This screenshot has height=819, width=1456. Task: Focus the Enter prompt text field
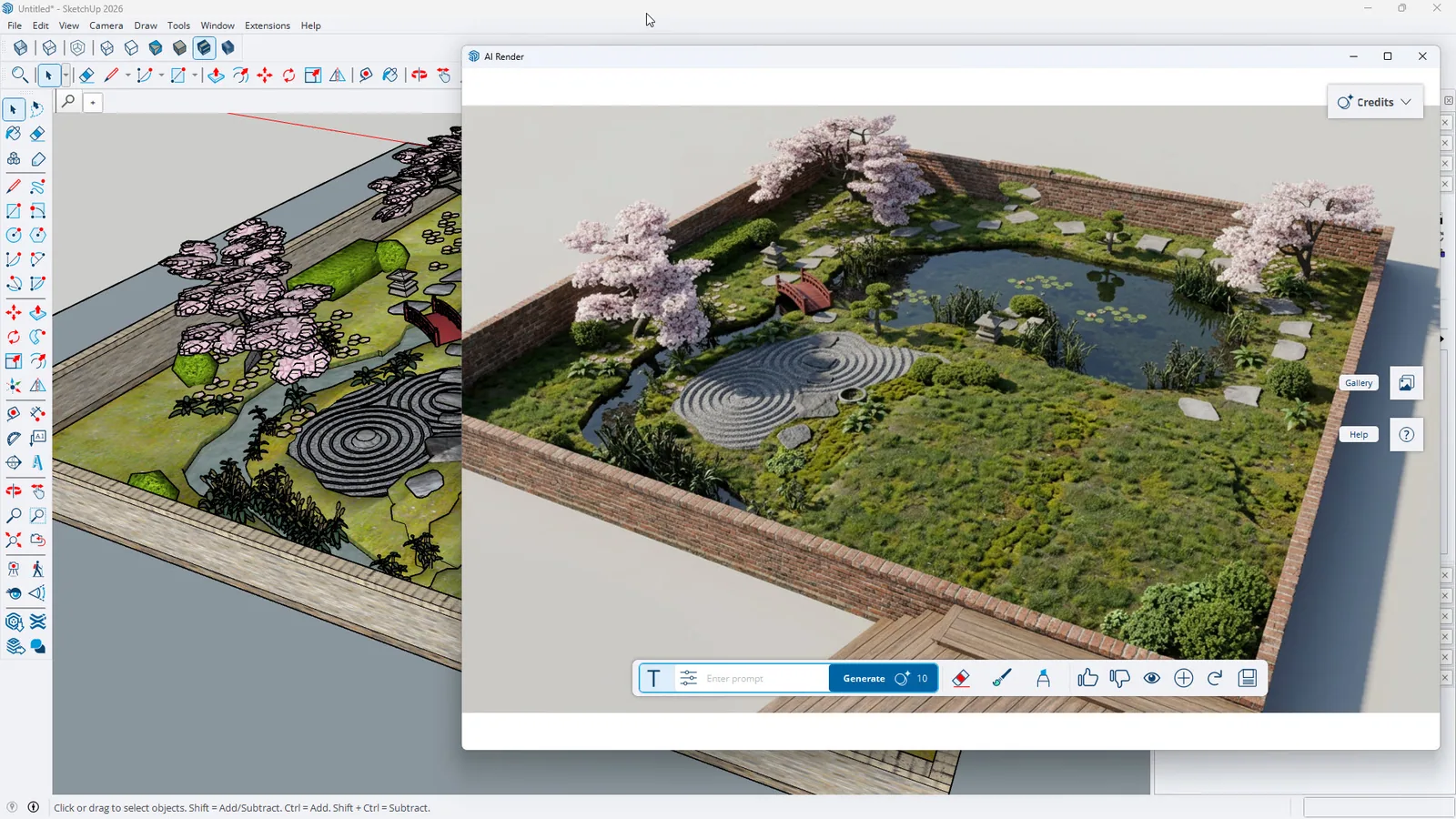click(764, 678)
